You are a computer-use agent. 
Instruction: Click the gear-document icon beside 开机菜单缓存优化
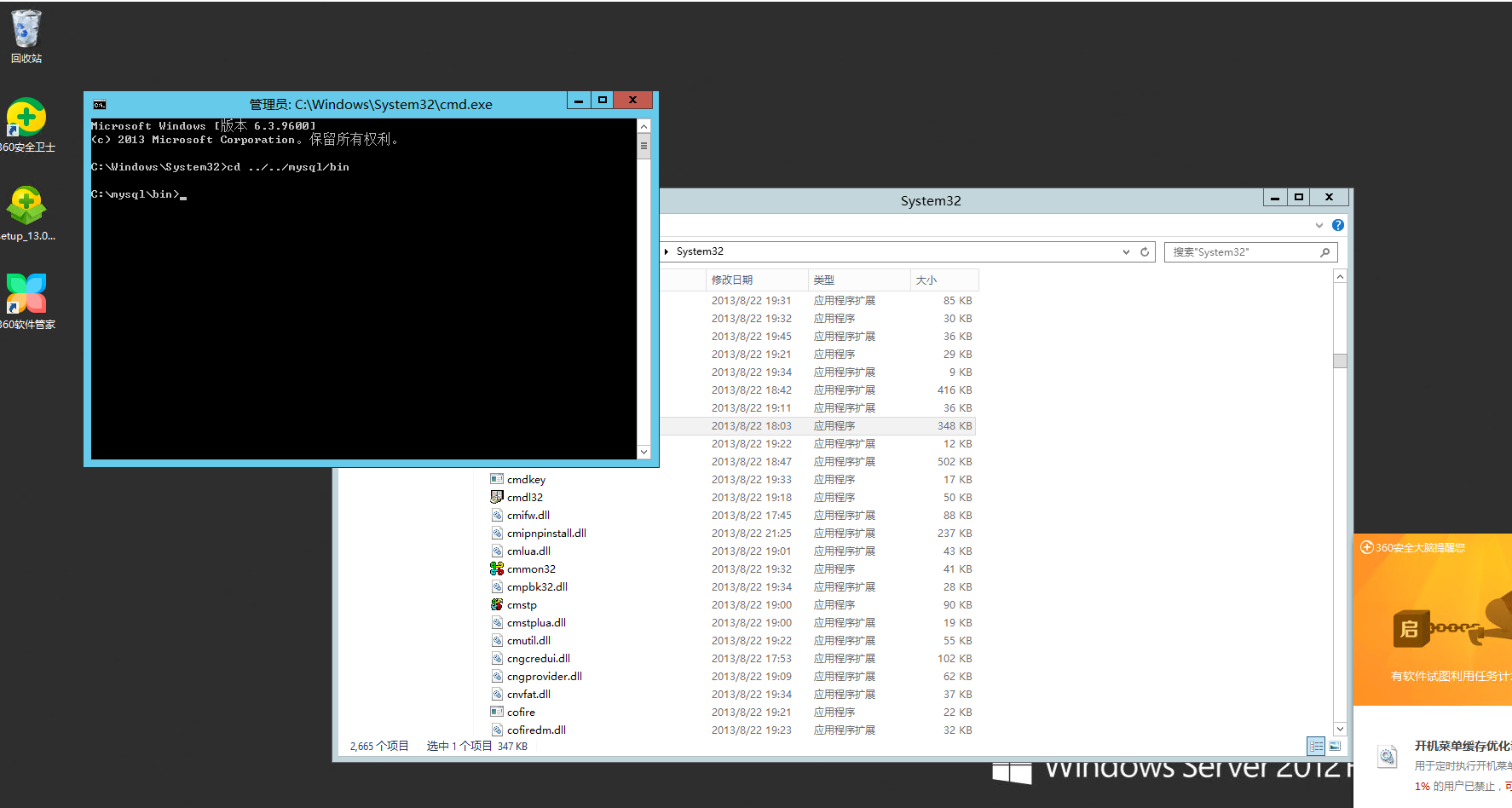click(x=1388, y=755)
